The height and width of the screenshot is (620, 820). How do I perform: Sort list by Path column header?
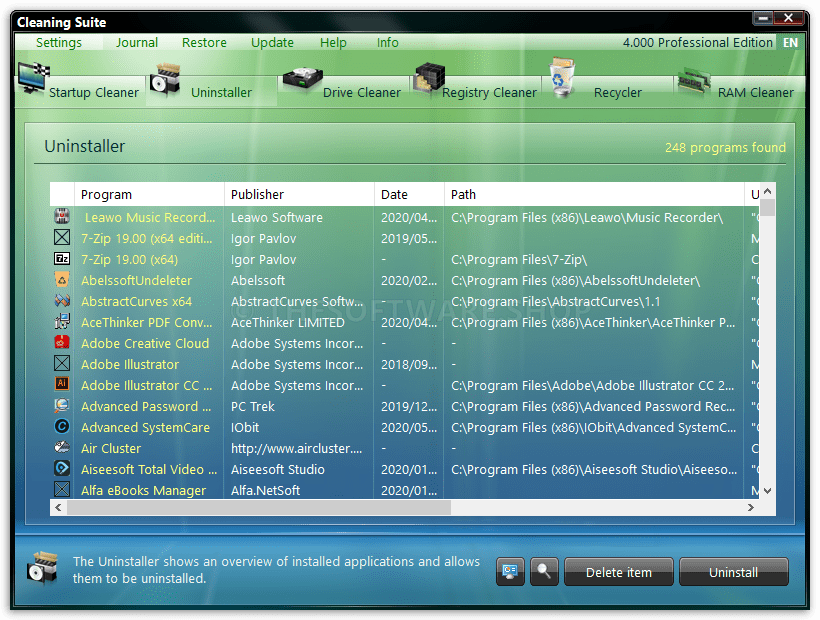pos(594,194)
